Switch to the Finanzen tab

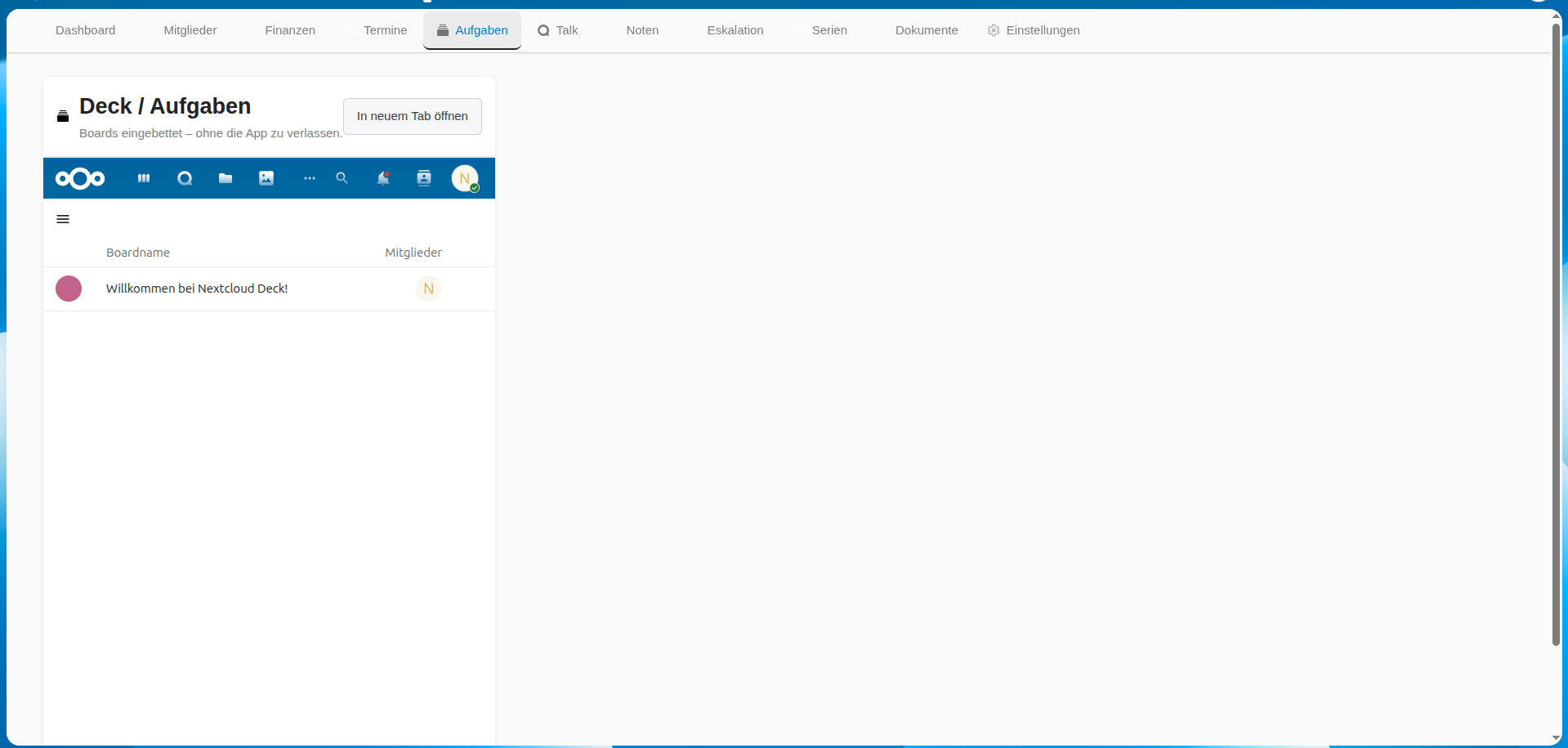(x=289, y=30)
